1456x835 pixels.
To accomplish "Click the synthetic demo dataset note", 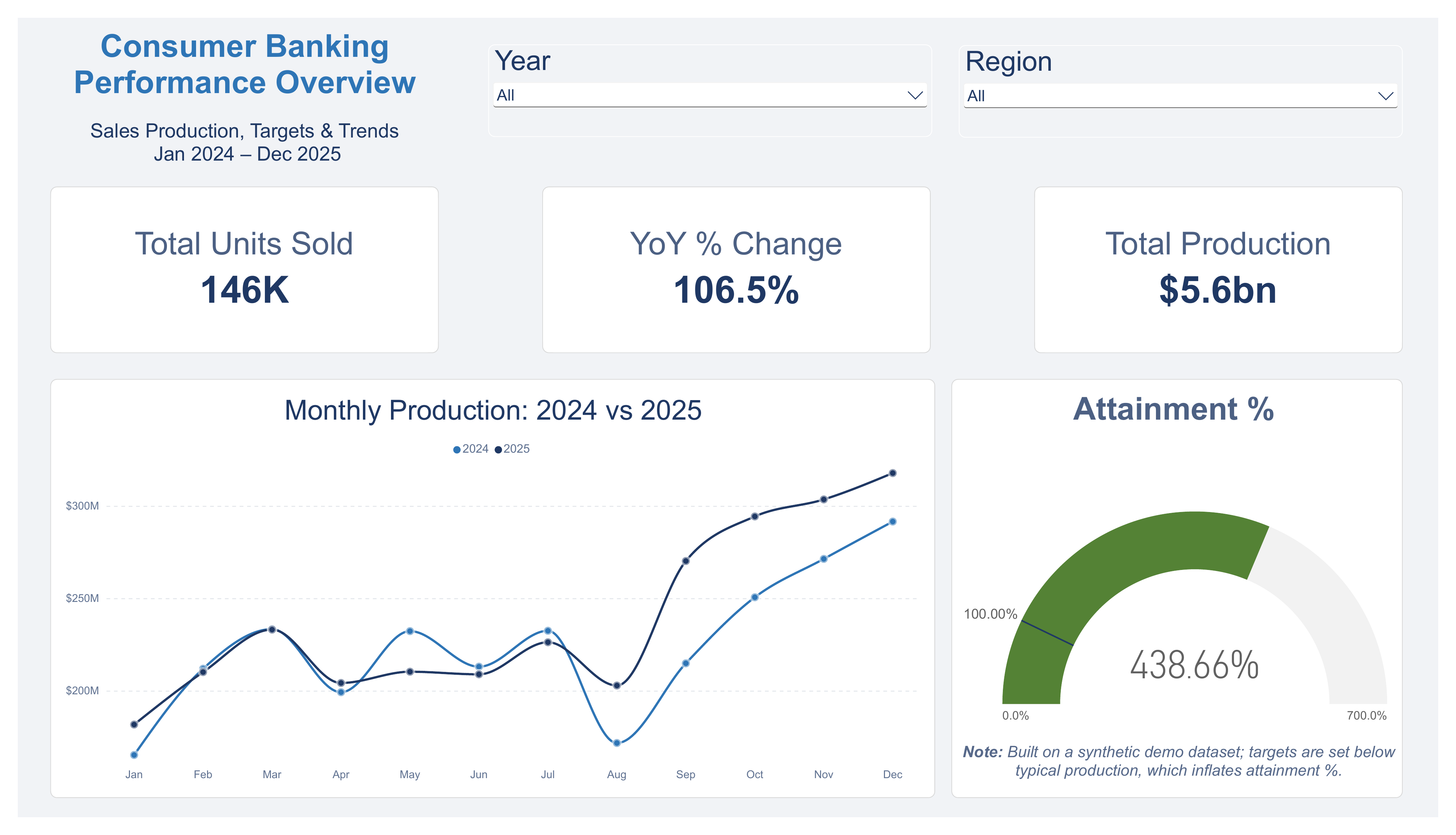I will coord(1179,761).
